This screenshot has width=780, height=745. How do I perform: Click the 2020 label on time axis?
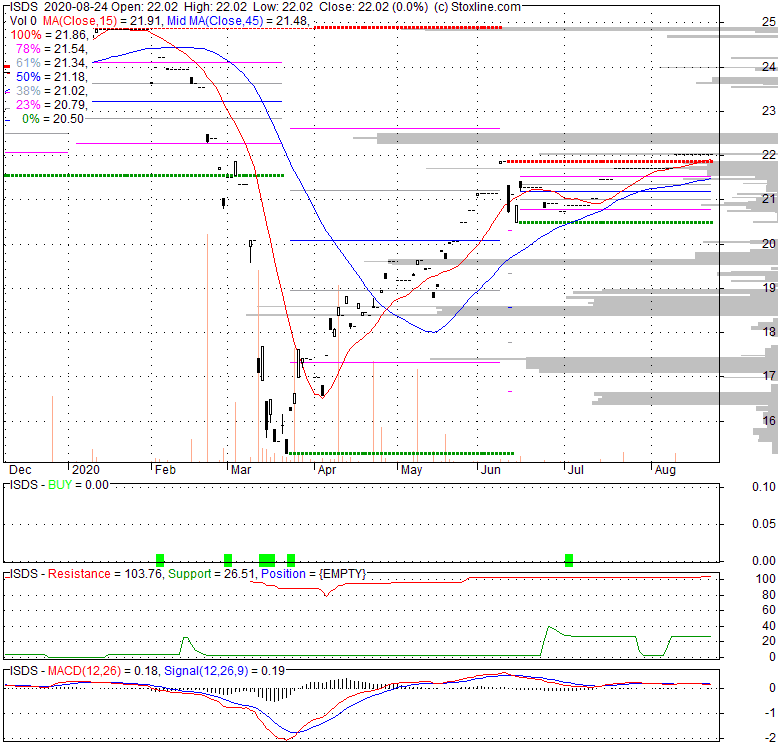point(86,469)
